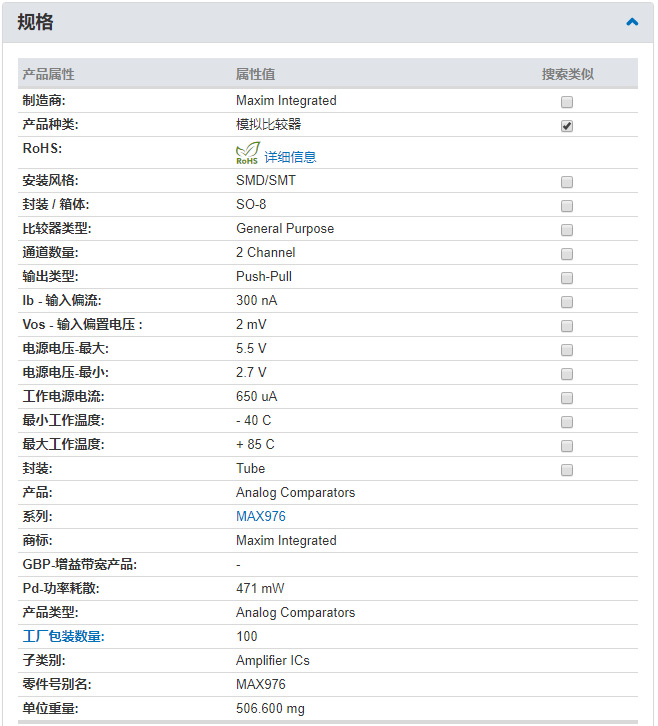The height and width of the screenshot is (726, 658).
Task: Click the 471 mW power dissipation value
Action: 260,588
